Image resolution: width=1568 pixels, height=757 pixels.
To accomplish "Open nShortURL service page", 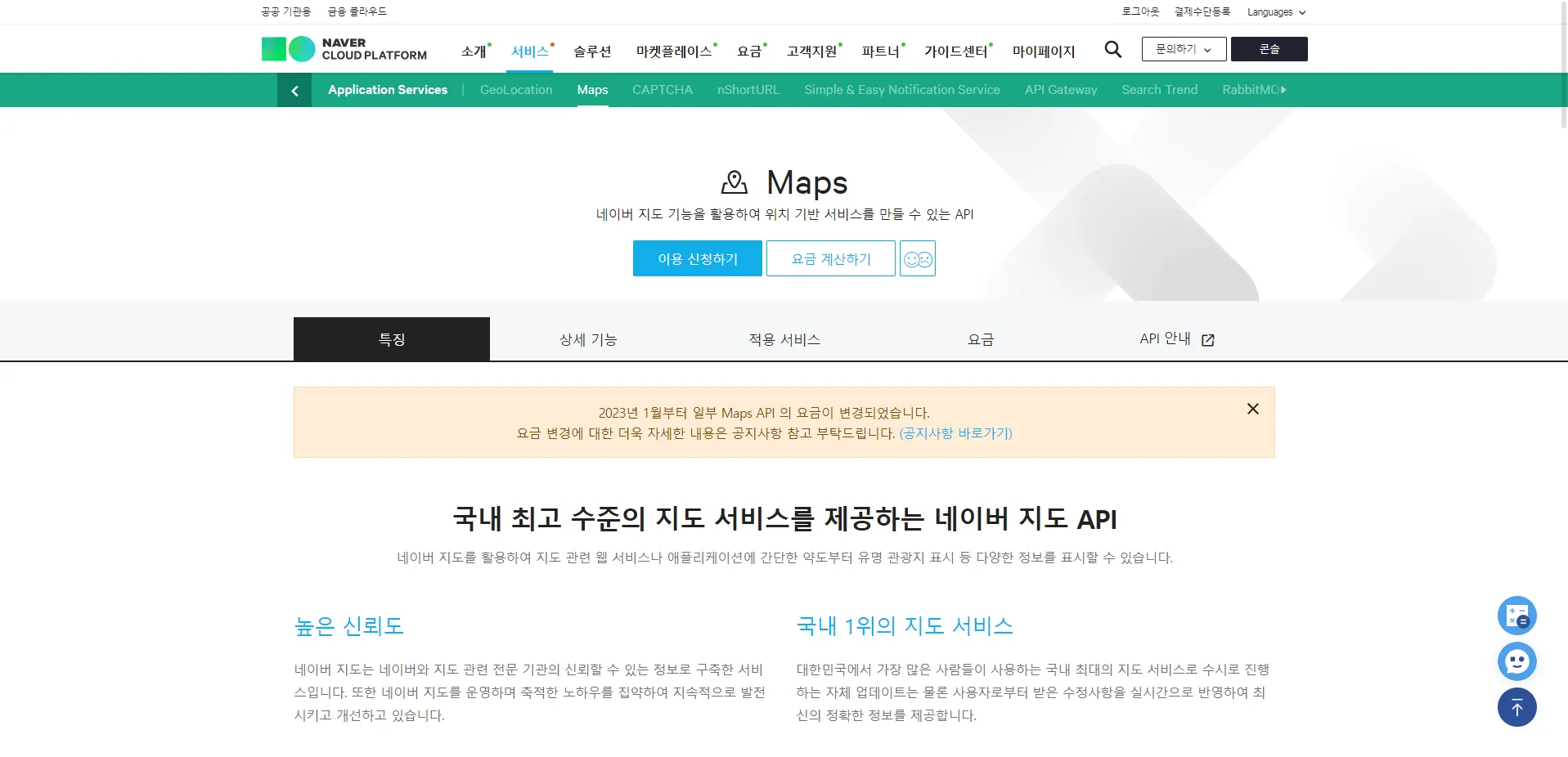I will [x=748, y=90].
